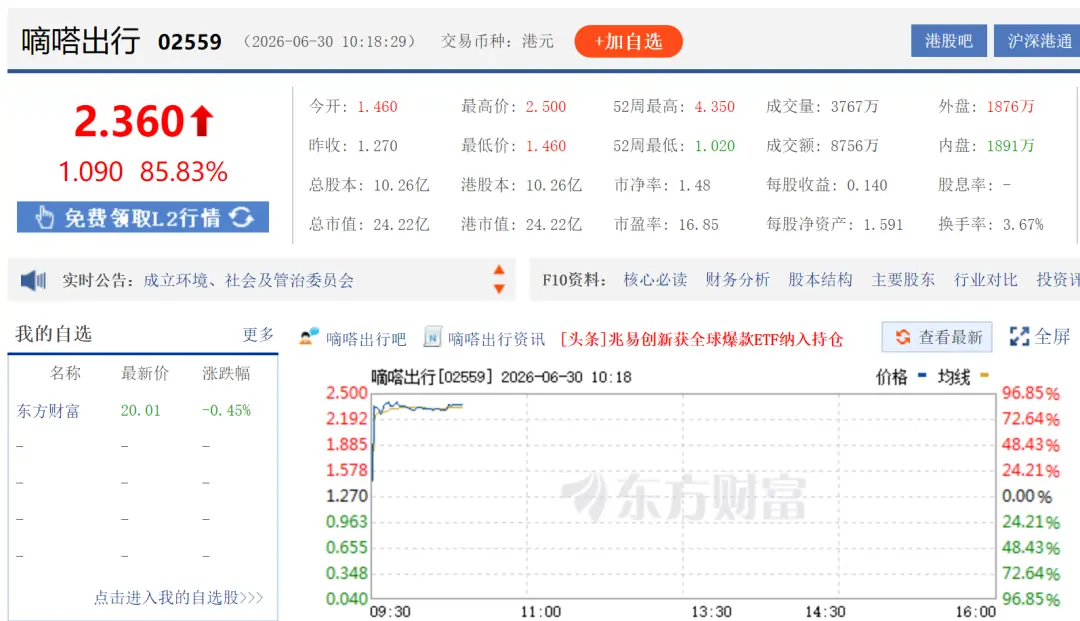Click 成交额 value 8756万
Image resolution: width=1080 pixels, height=621 pixels.
[x=855, y=146]
